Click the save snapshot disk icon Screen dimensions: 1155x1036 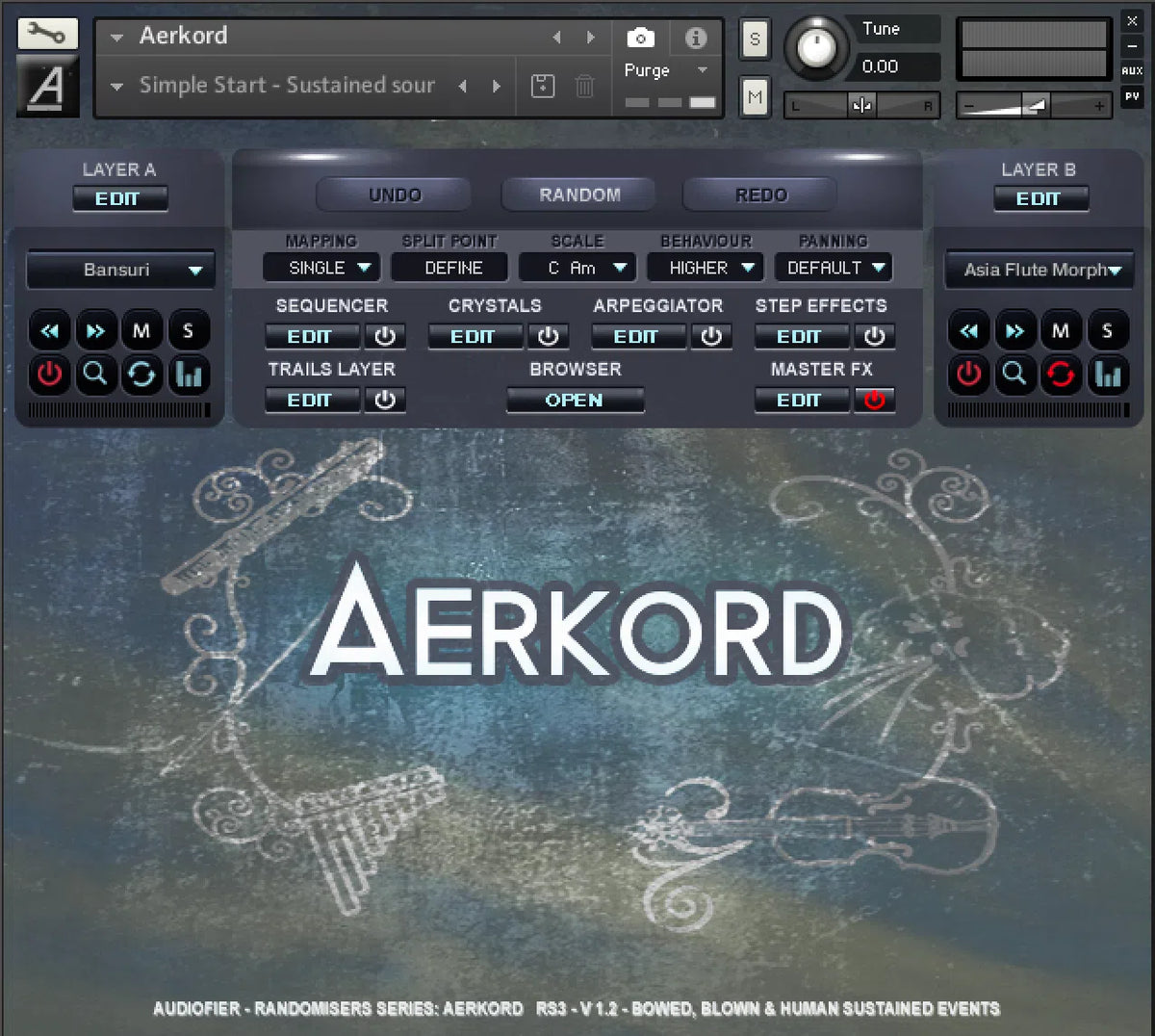click(x=543, y=86)
